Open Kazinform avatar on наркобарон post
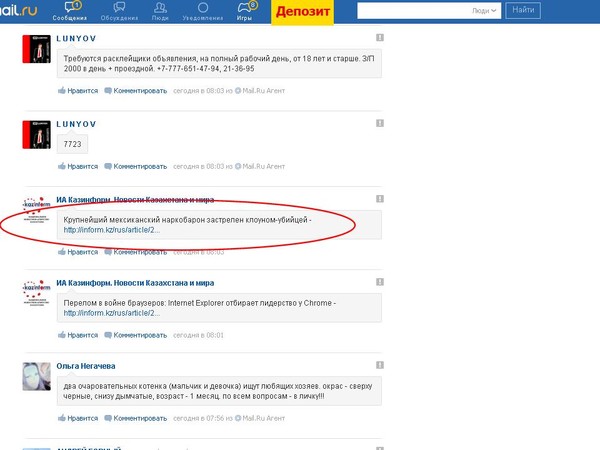Image resolution: width=600 pixels, height=450 pixels. (x=36, y=210)
